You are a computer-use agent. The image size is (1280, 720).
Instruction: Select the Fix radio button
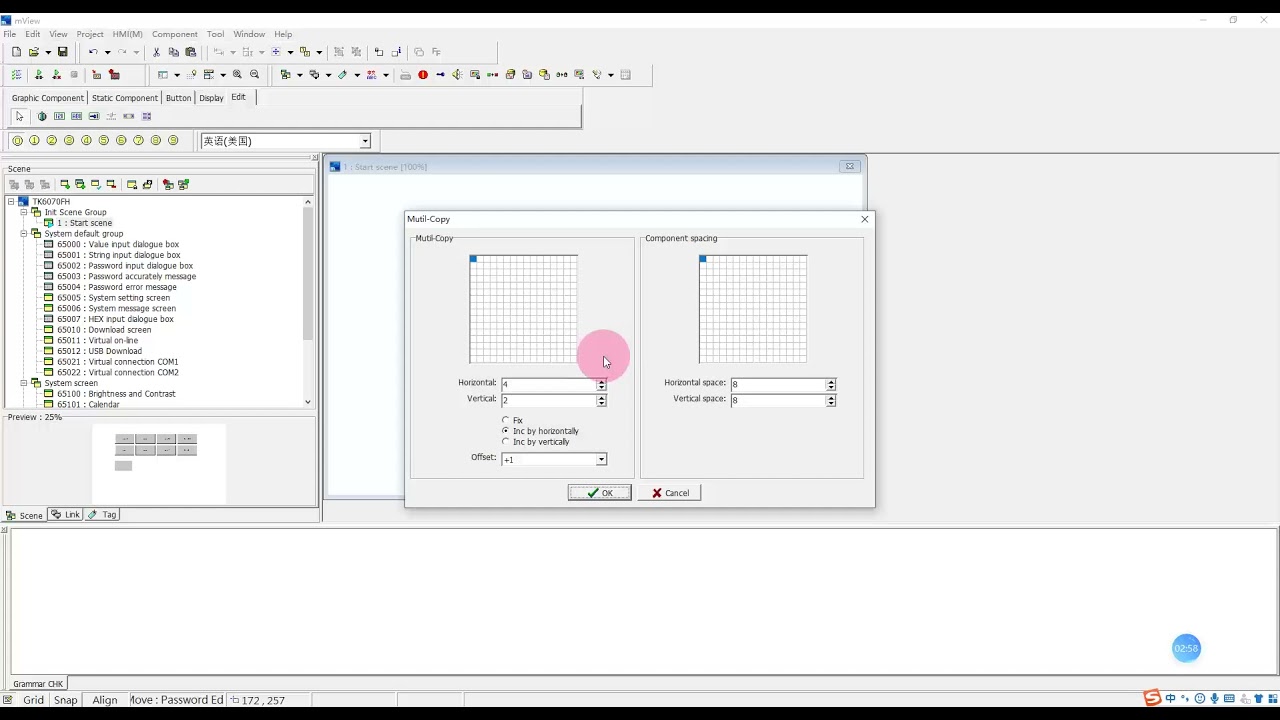point(506,420)
